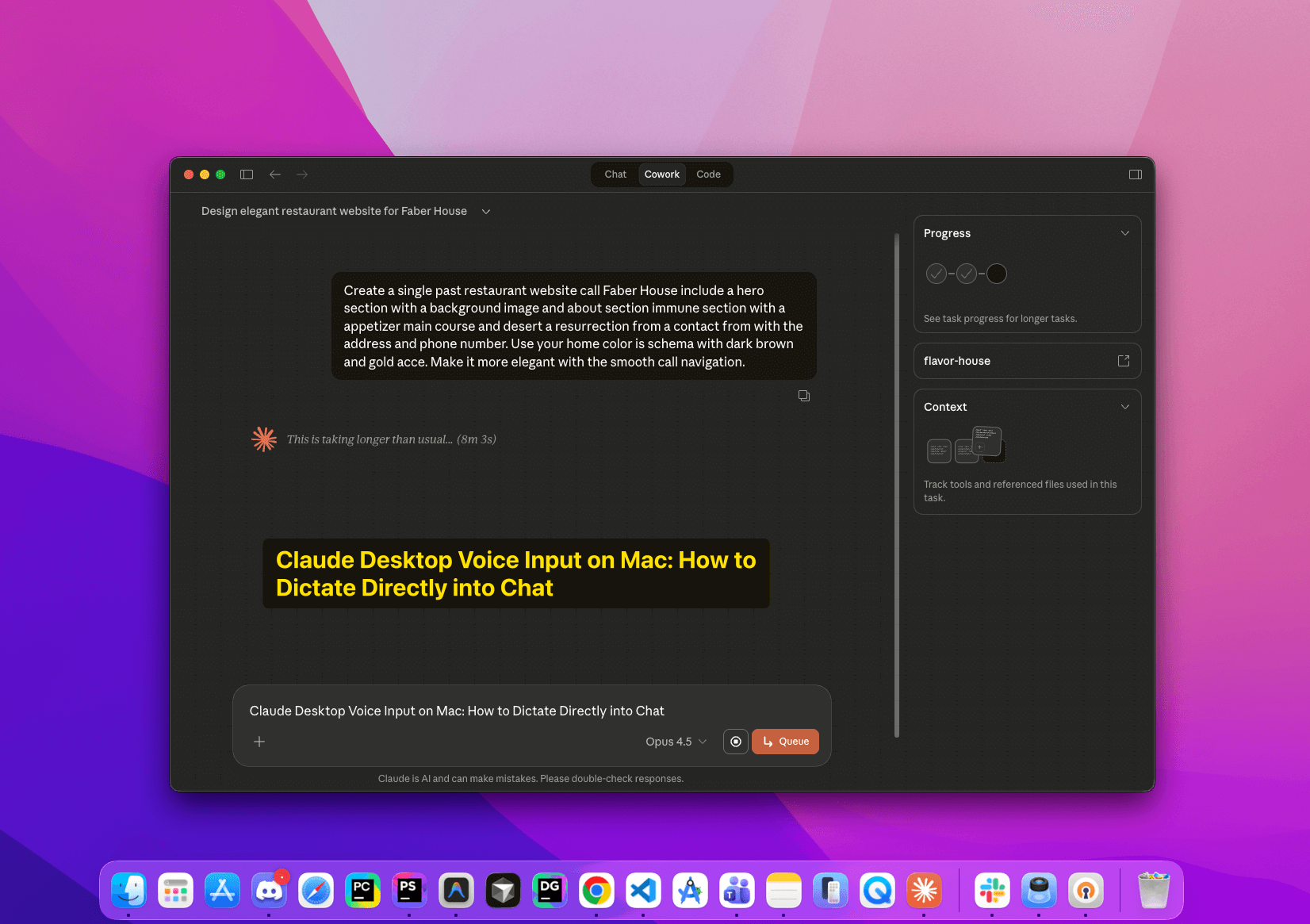The width and height of the screenshot is (1310, 924).
Task: Launch Visual Studio Code from the dock
Action: coord(643,890)
